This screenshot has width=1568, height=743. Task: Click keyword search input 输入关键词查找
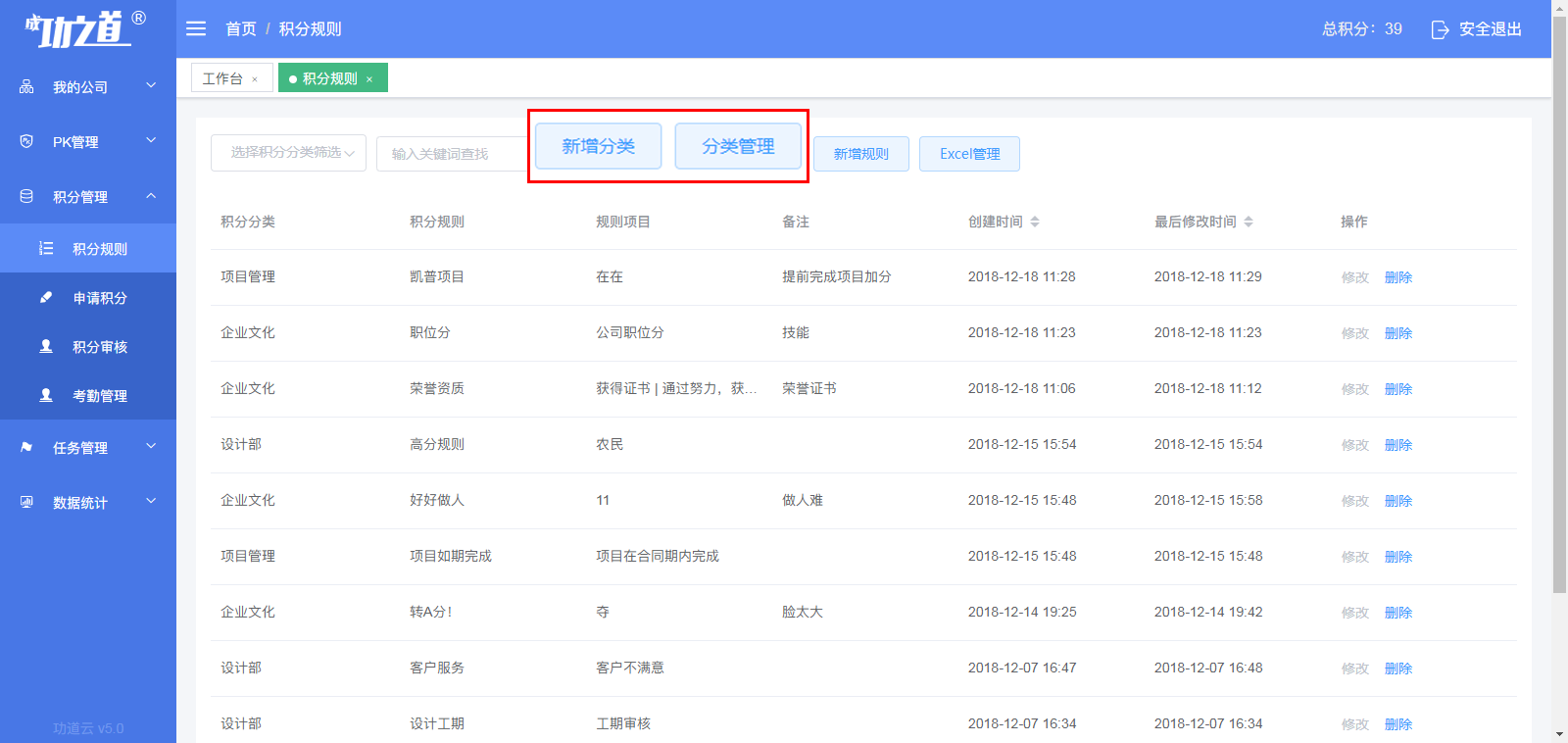pos(453,154)
